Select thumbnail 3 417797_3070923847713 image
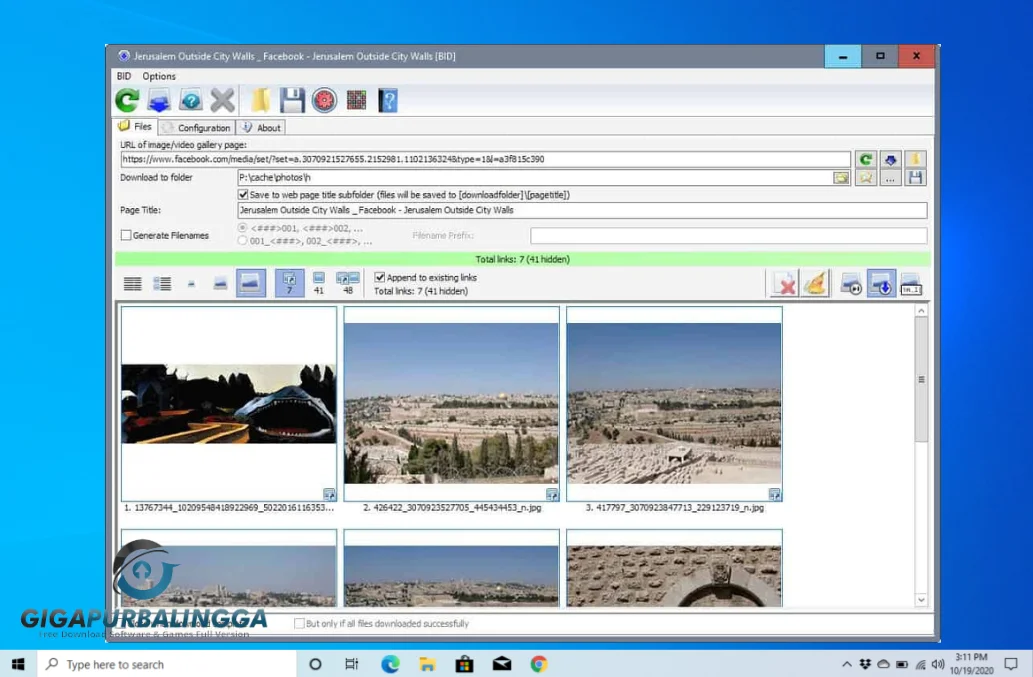The height and width of the screenshot is (677, 1033). tap(674, 404)
